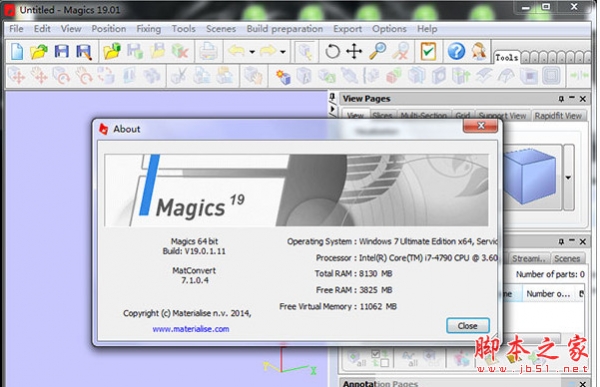Switch to the Rapidfit View tab

point(558,116)
